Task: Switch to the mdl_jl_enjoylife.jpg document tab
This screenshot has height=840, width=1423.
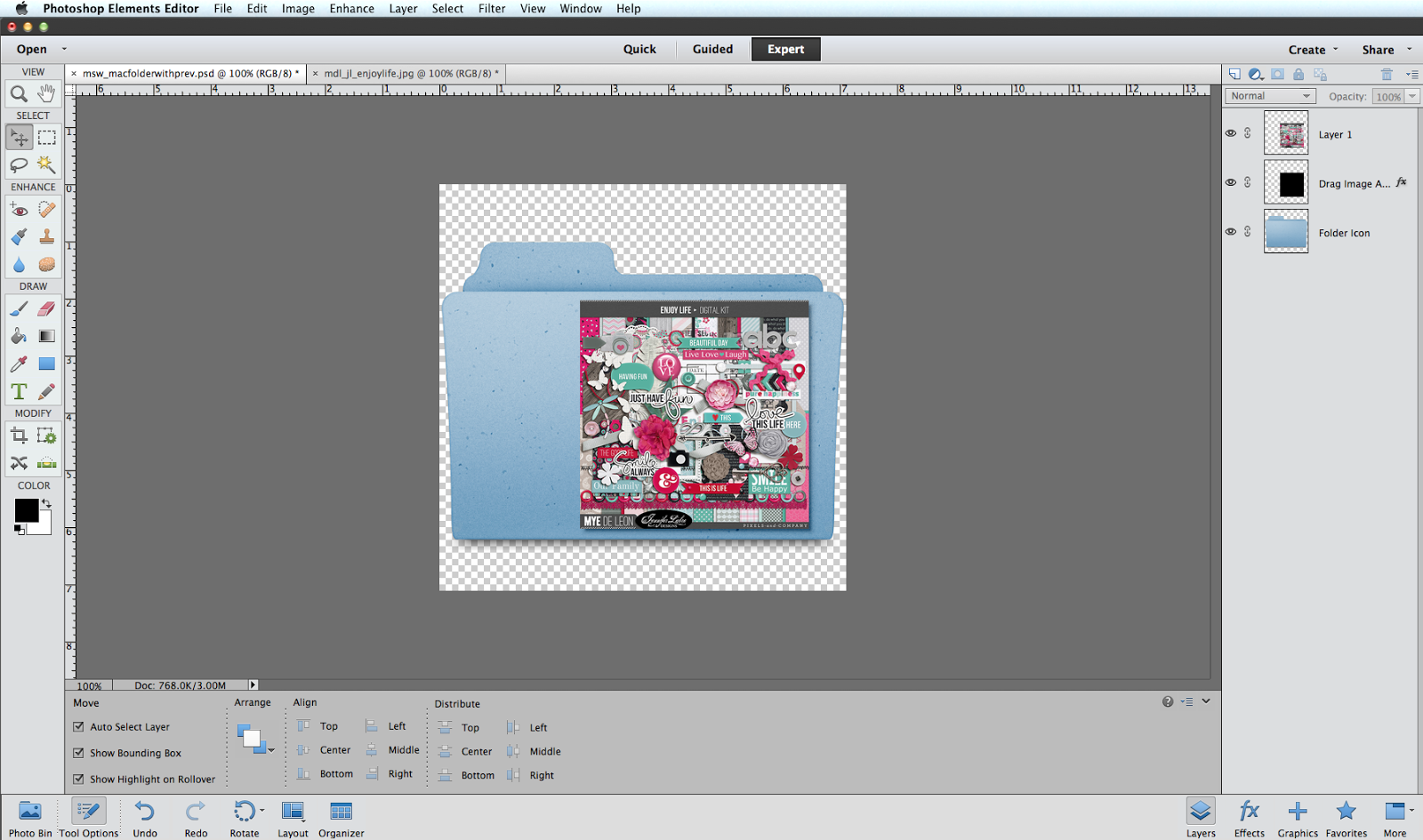Action: pyautogui.click(x=406, y=74)
